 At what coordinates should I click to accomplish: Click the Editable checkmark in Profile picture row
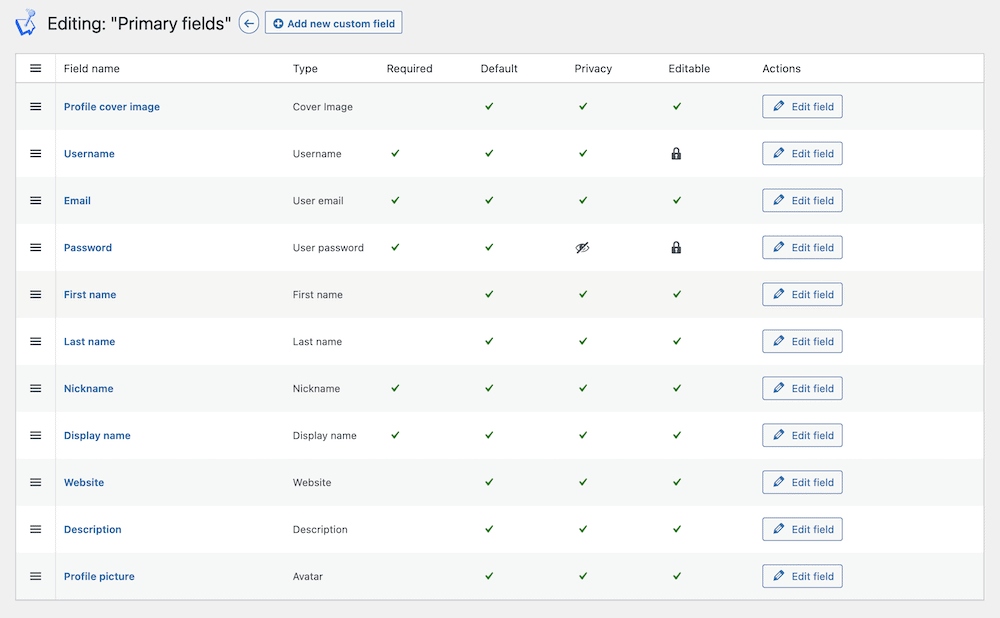(x=677, y=576)
